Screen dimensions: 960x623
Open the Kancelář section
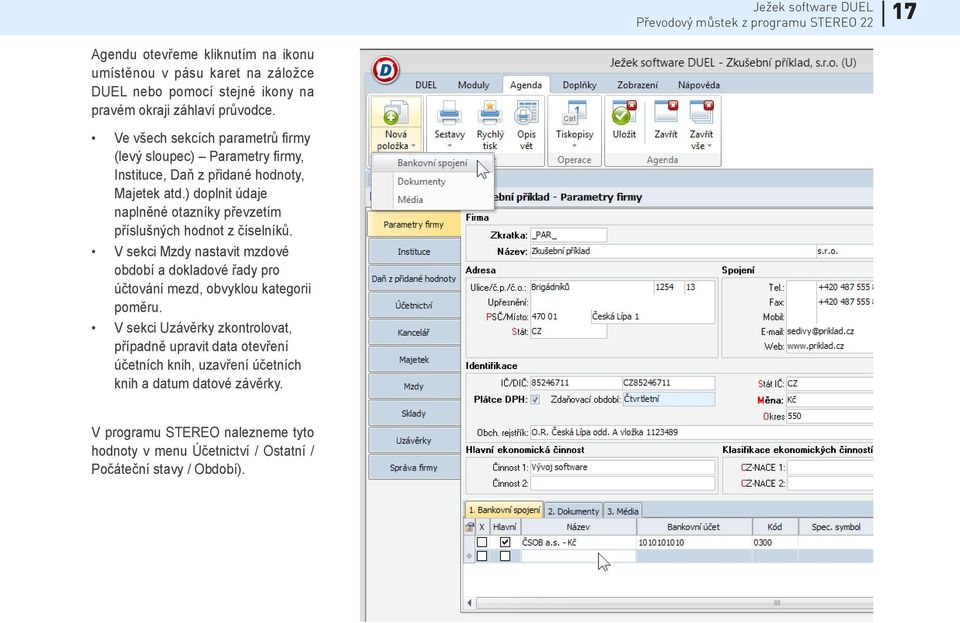(x=414, y=332)
